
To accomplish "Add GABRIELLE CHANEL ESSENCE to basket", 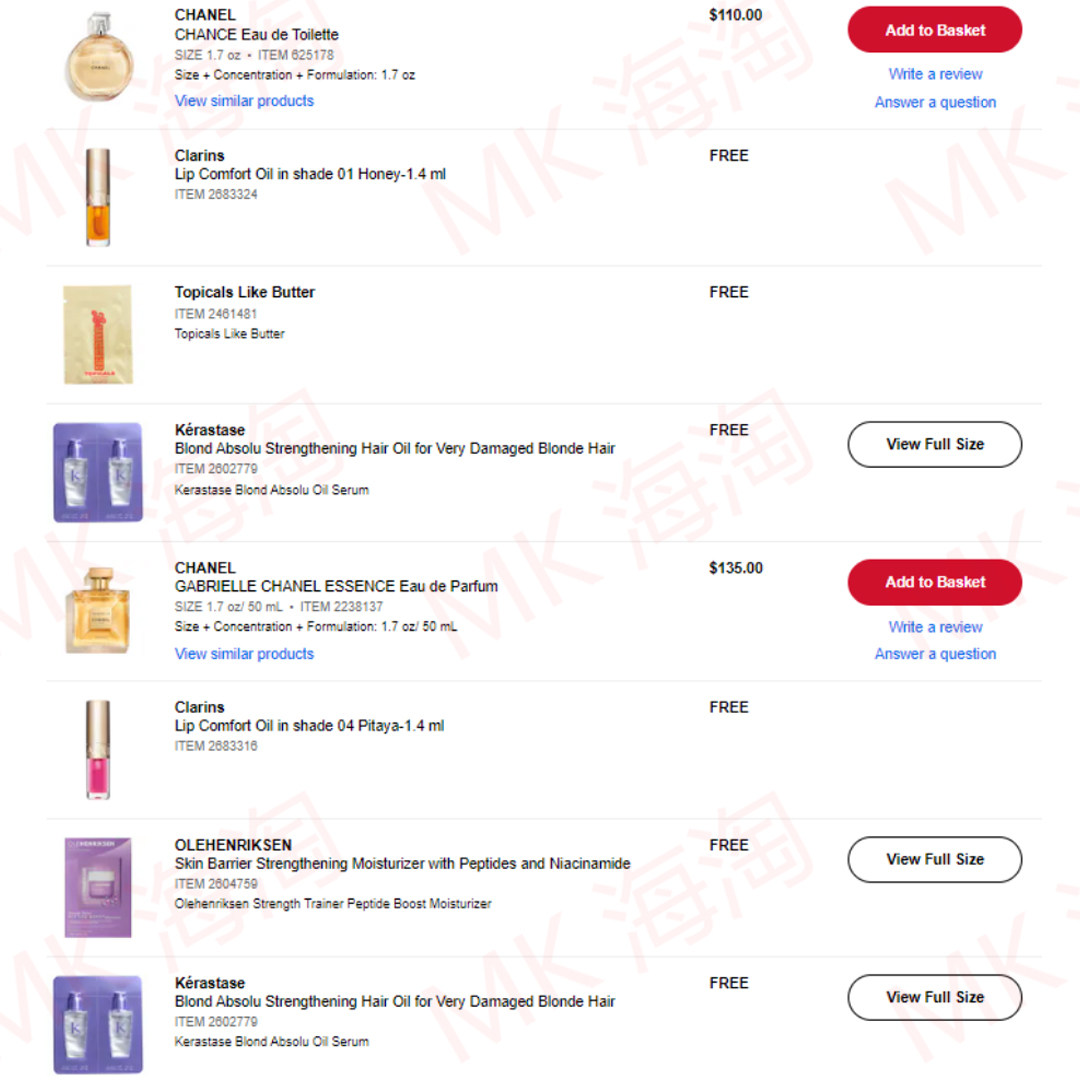I will 934,582.
